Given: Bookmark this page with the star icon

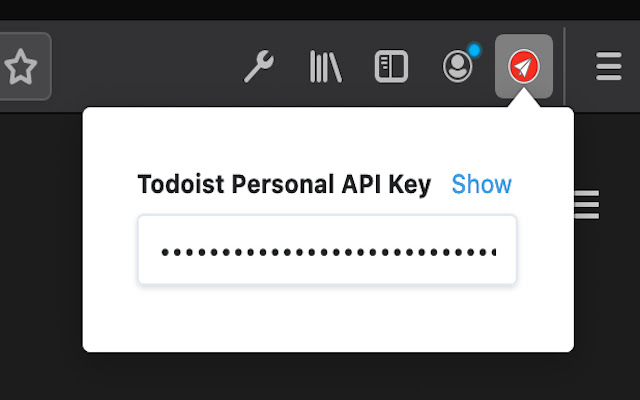Looking at the screenshot, I should (21, 67).
